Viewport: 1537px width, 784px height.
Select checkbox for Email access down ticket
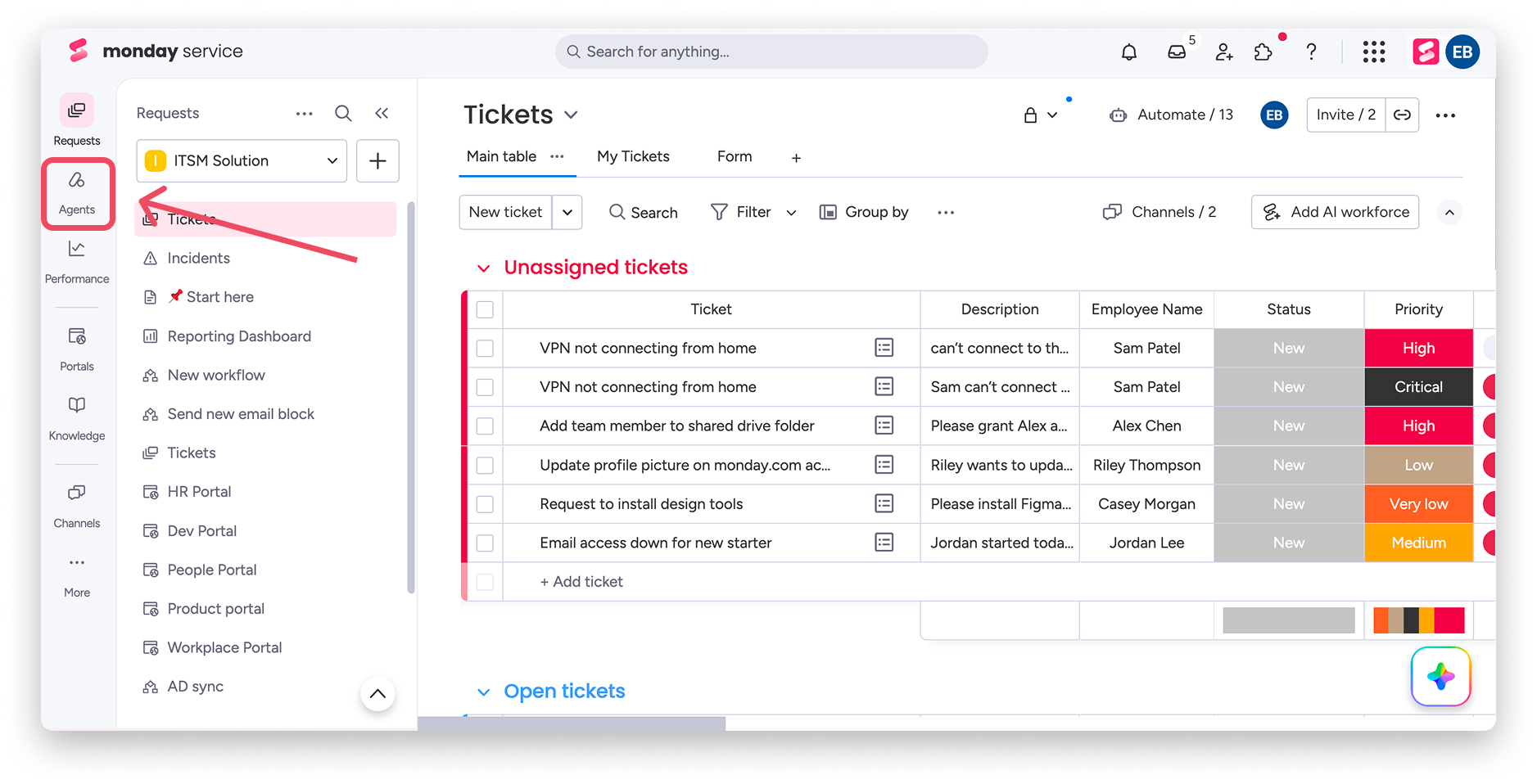click(485, 543)
